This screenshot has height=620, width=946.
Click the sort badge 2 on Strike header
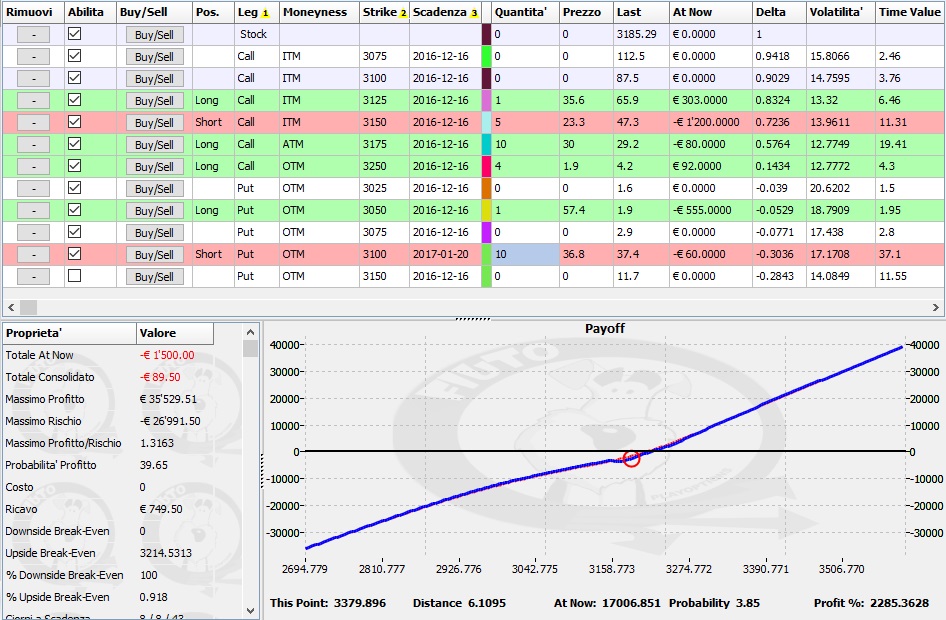tap(403, 13)
